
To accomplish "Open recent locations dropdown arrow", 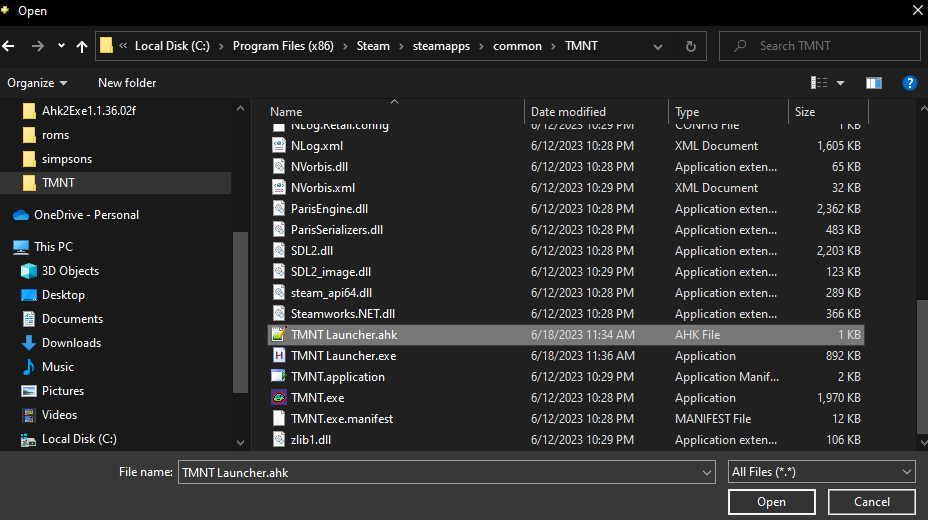I will point(61,46).
